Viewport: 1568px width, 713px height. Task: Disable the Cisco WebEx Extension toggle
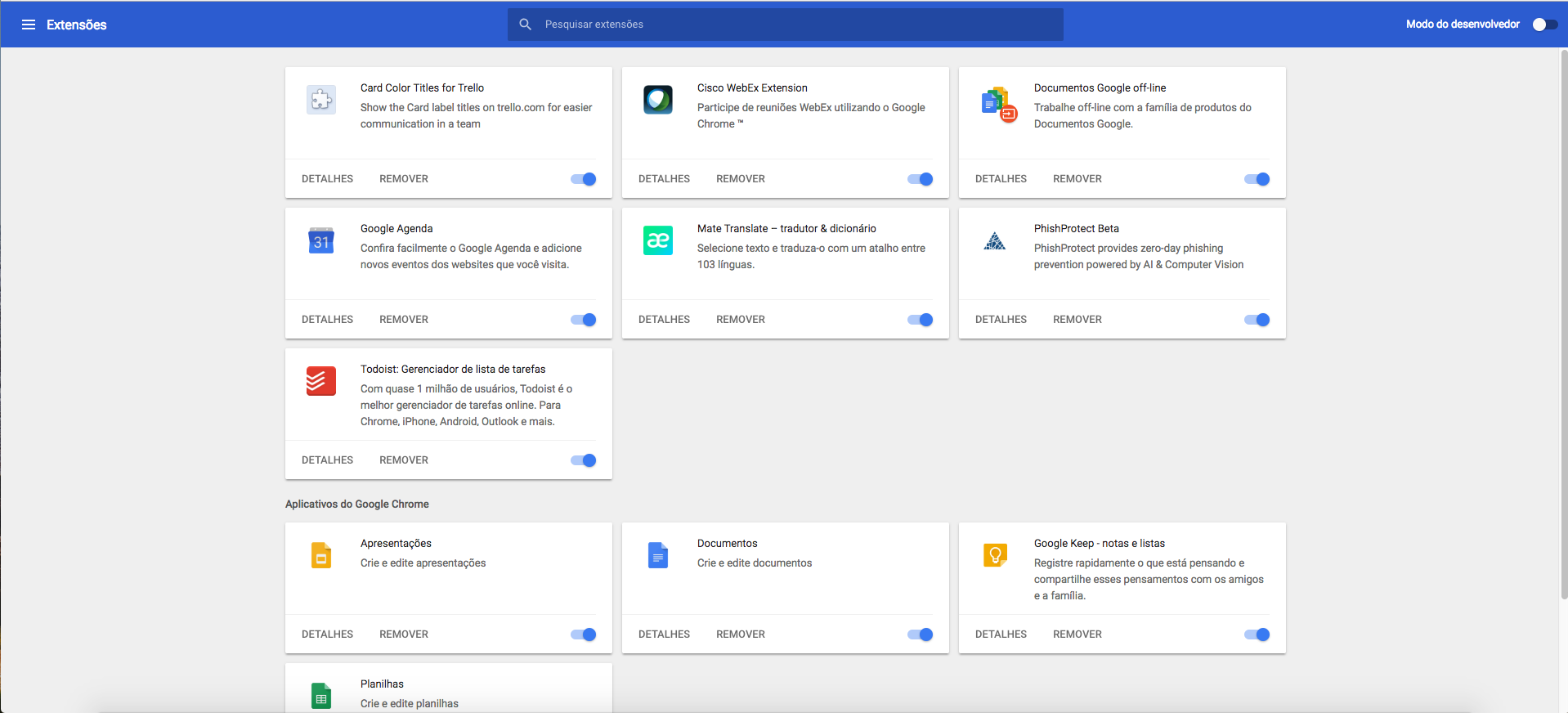(x=921, y=179)
